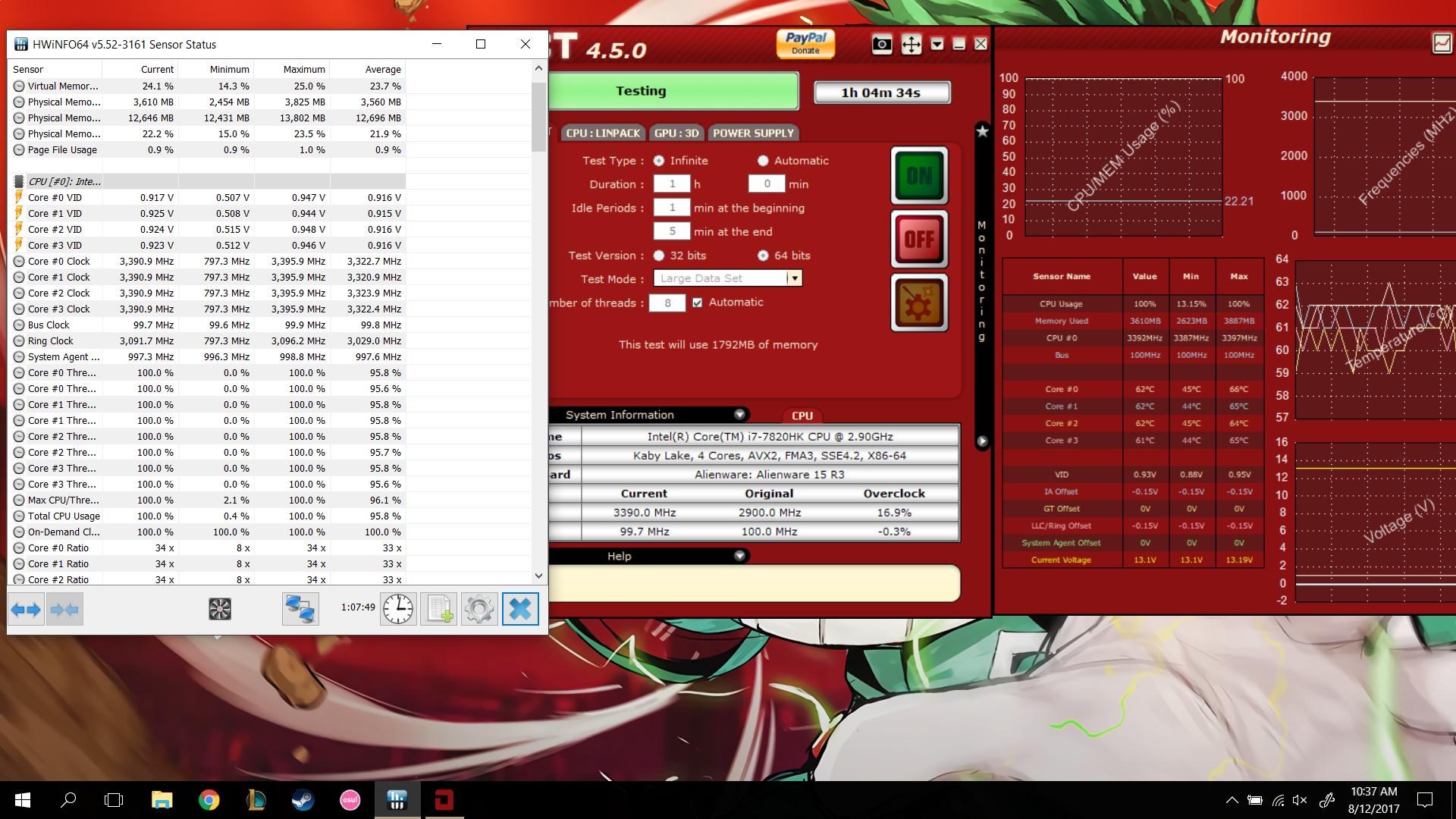Click Page File Usage sensor row
The height and width of the screenshot is (819, 1456).
207,149
